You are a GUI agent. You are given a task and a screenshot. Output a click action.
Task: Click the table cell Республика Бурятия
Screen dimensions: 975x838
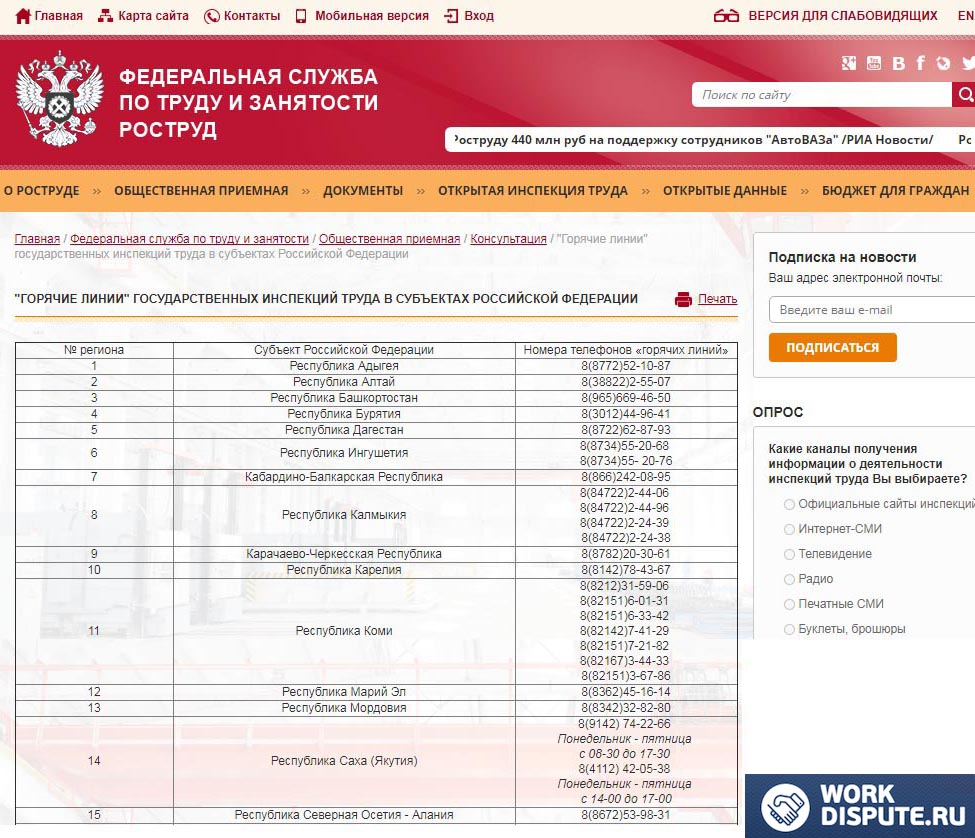pyautogui.click(x=344, y=415)
